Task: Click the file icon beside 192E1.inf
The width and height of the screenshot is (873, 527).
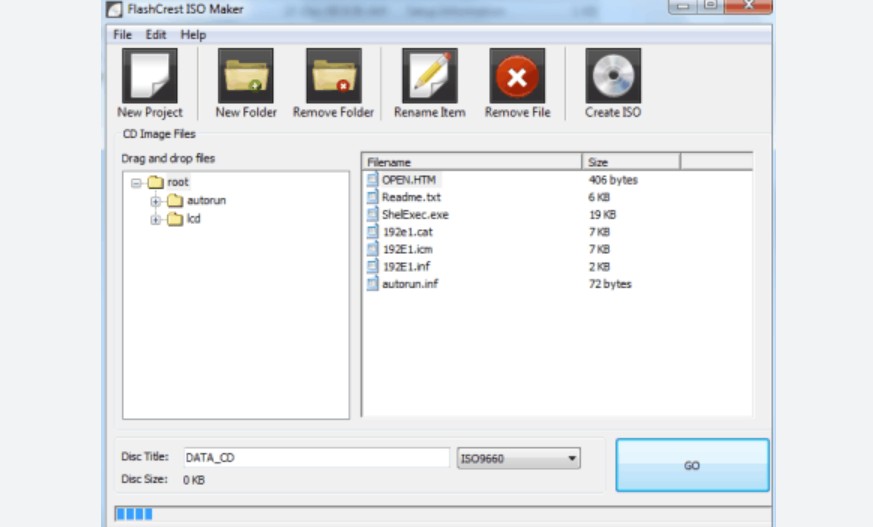Action: point(372,267)
